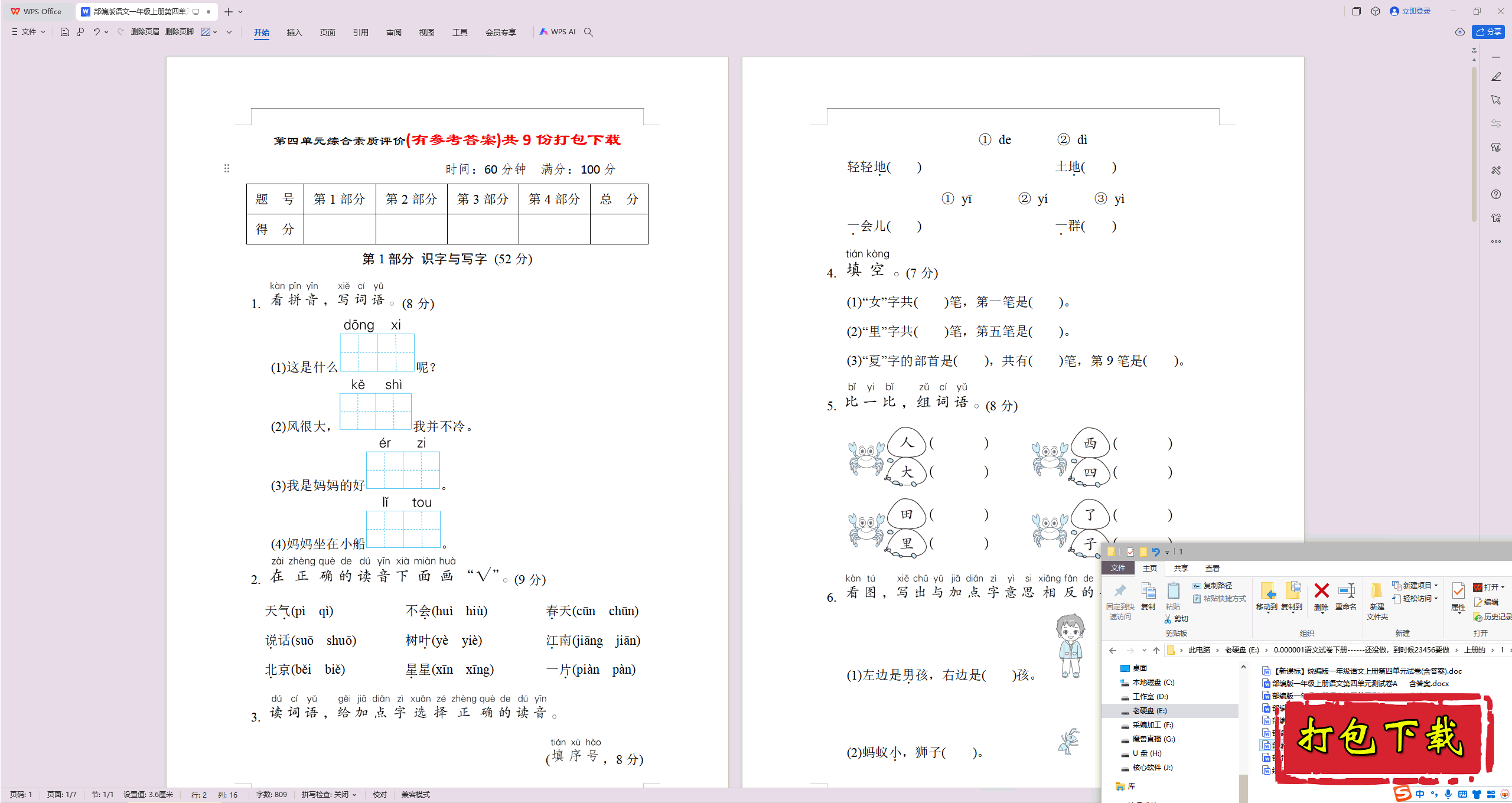Viewport: 1512px width, 803px height.
Task: Open the 查看 tab in Explorer
Action: coord(1213,568)
